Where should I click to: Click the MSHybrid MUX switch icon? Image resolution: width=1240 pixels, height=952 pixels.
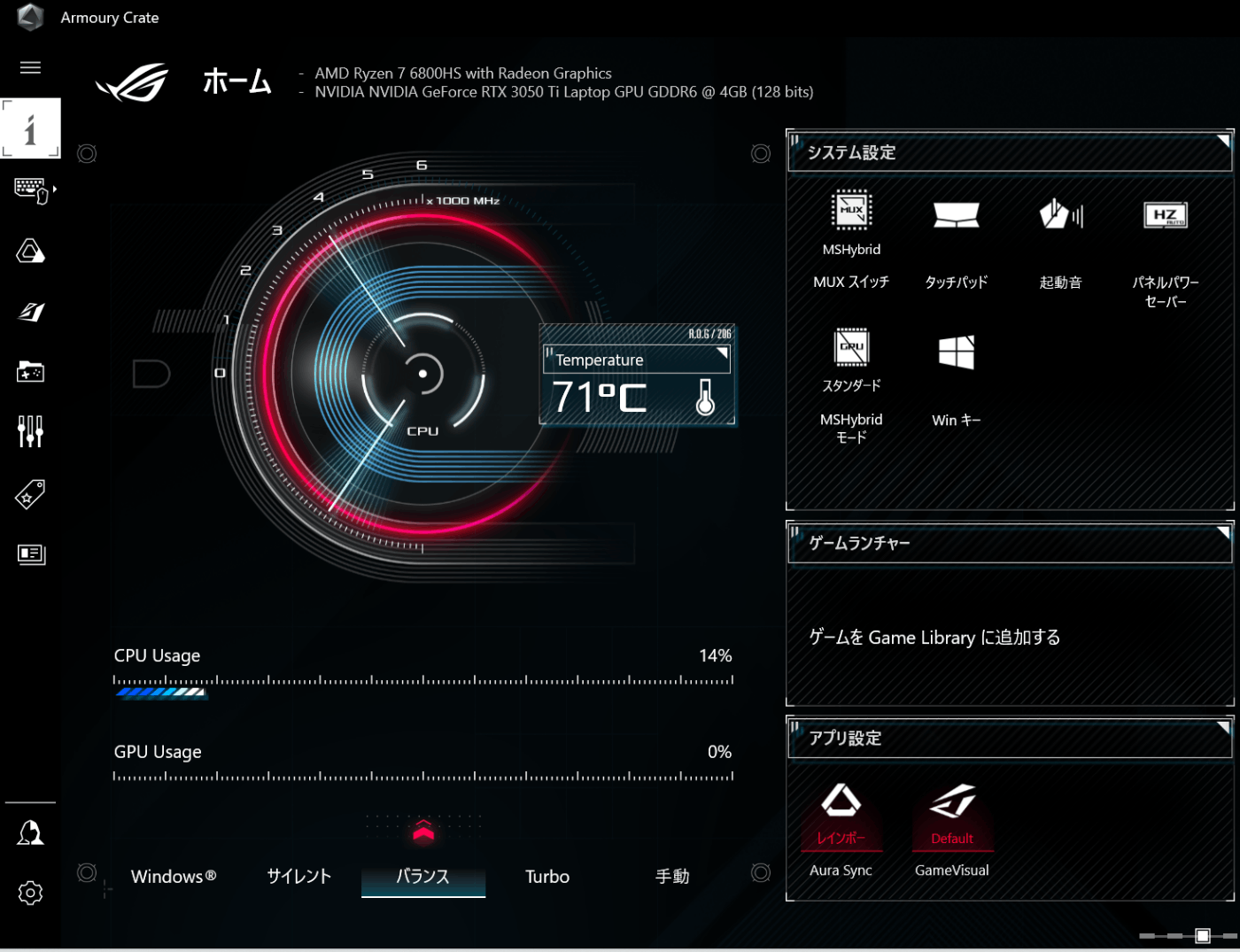coord(851,211)
